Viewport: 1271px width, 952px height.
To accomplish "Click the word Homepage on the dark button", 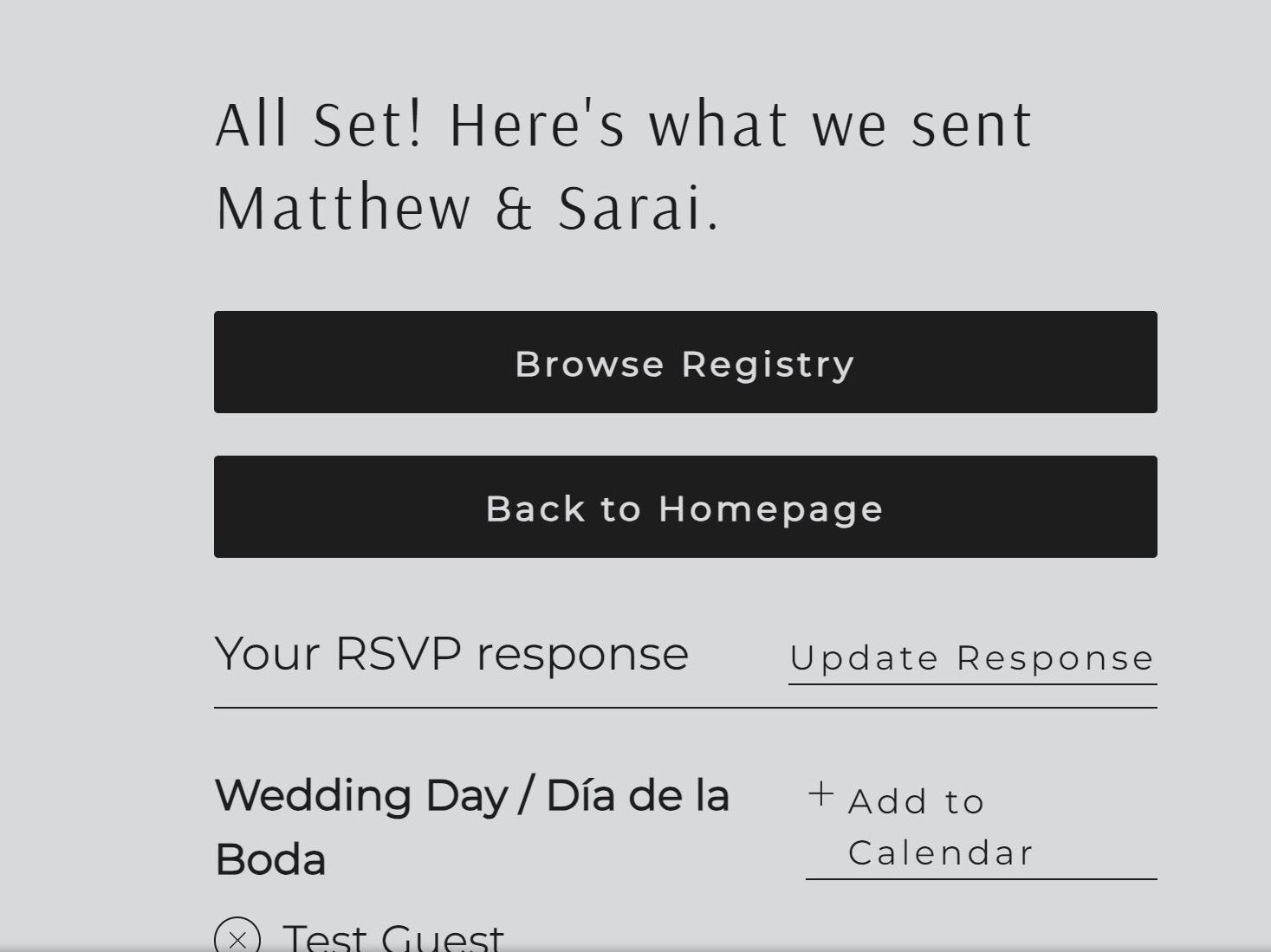I will pyautogui.click(x=771, y=509).
